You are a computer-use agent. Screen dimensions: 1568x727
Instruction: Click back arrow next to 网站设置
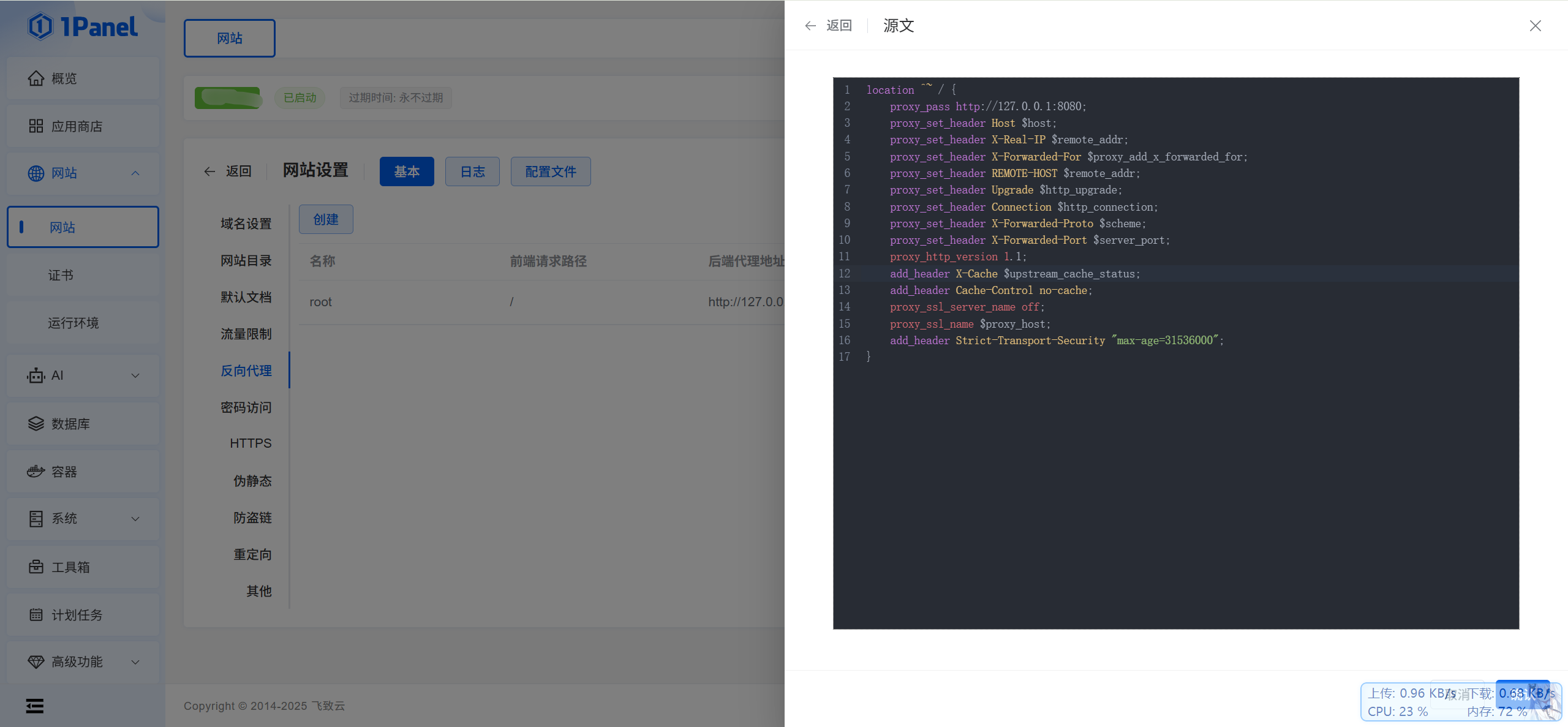(209, 171)
